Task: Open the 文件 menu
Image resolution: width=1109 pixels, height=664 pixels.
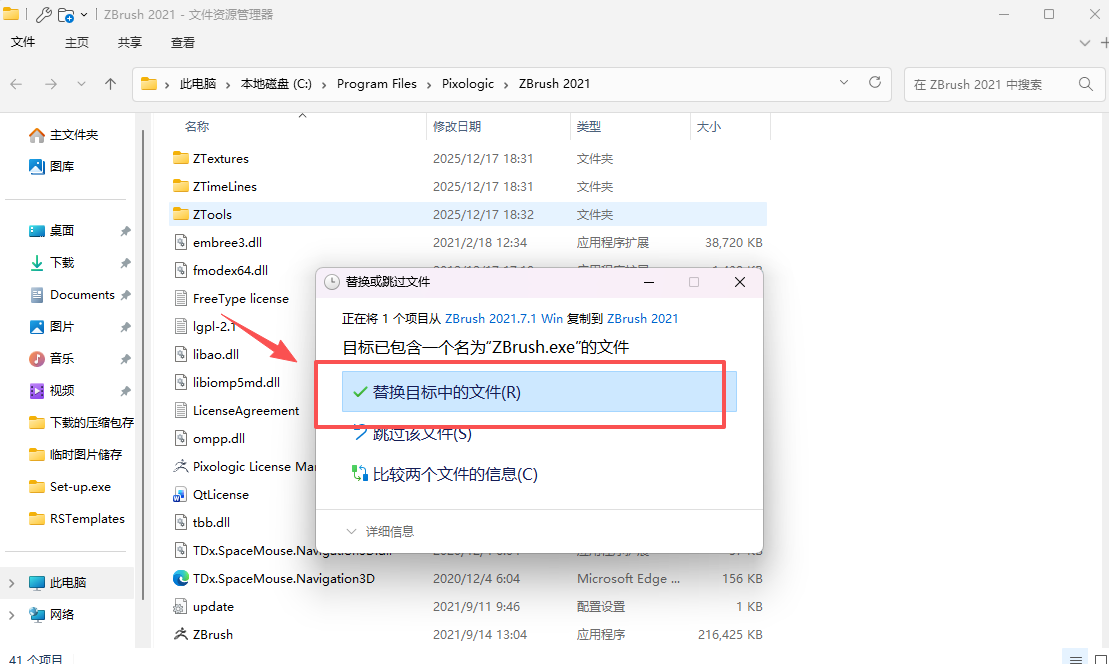Action: (x=23, y=42)
